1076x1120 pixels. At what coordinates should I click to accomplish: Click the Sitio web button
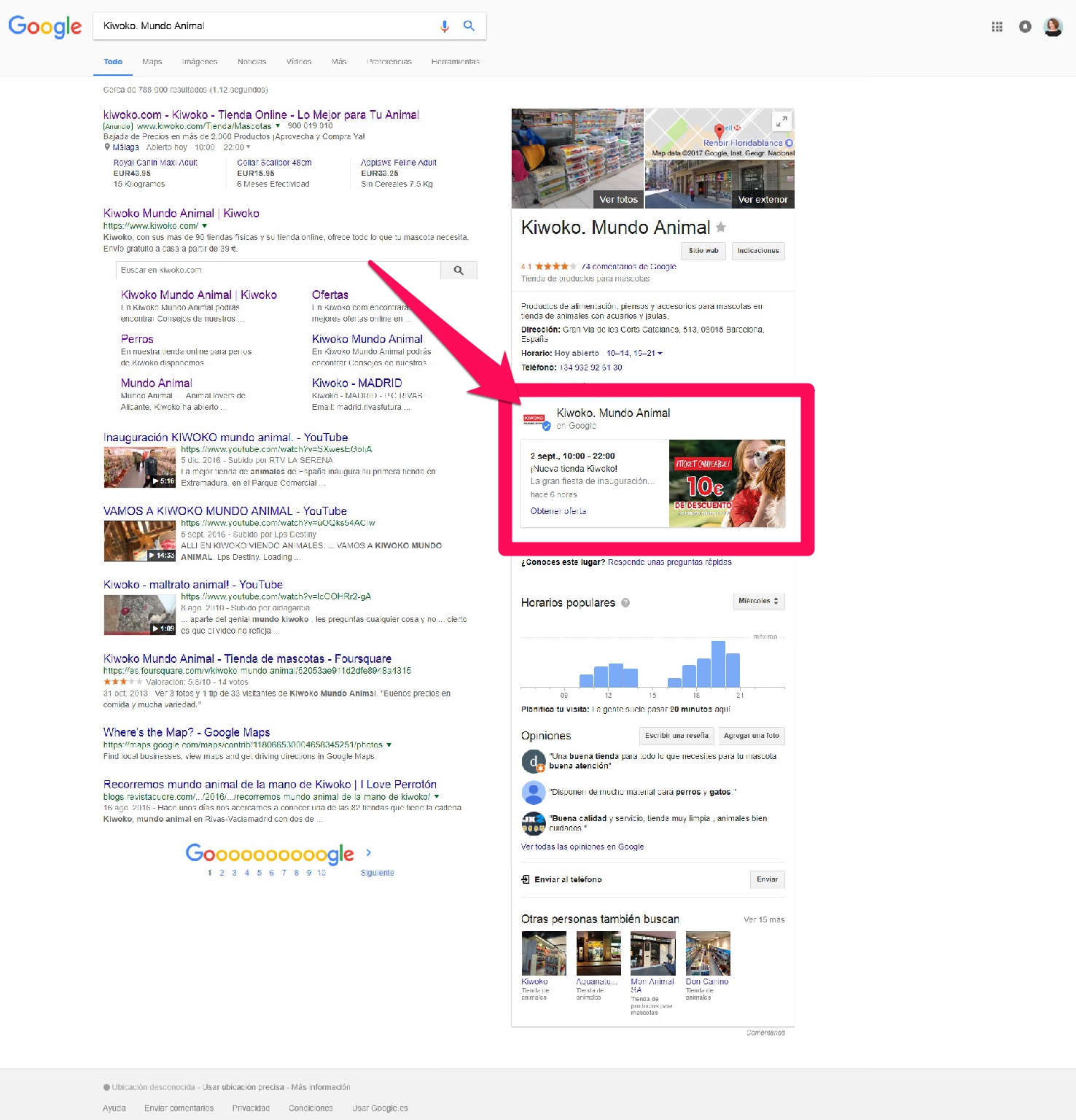[703, 251]
